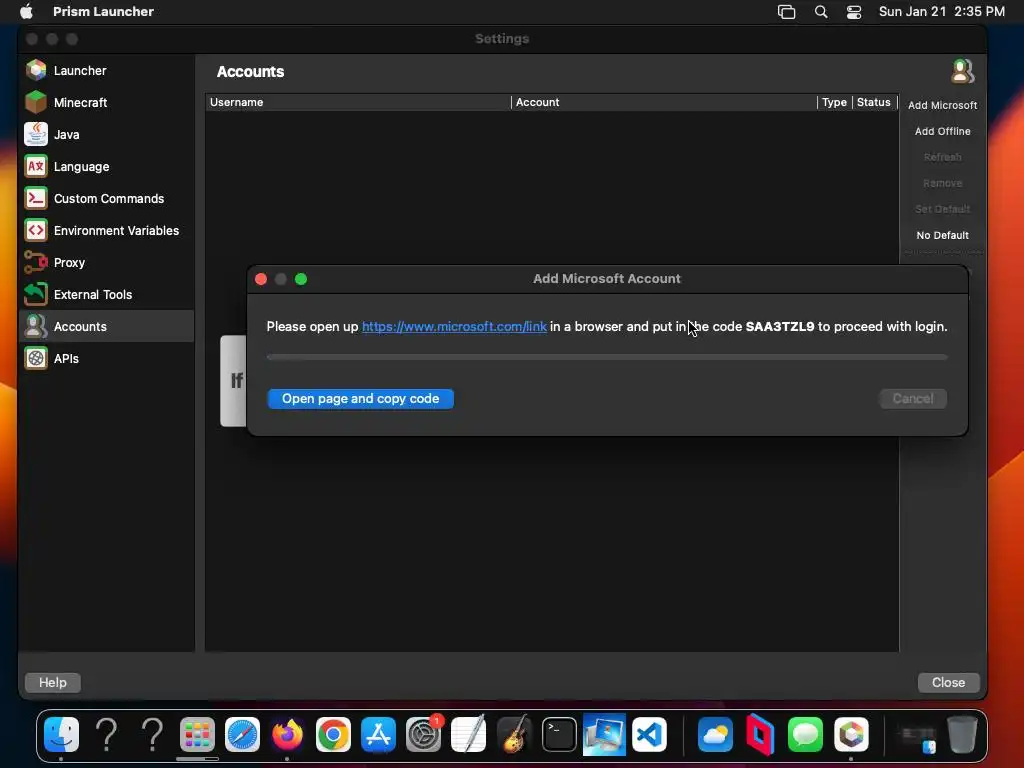
Task: Open TextEdit from the dock
Action: (468, 735)
